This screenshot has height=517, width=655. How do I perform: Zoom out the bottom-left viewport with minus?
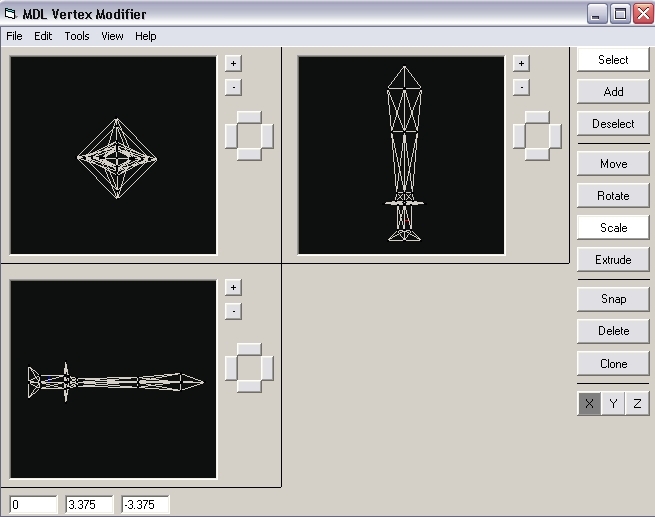click(x=233, y=311)
